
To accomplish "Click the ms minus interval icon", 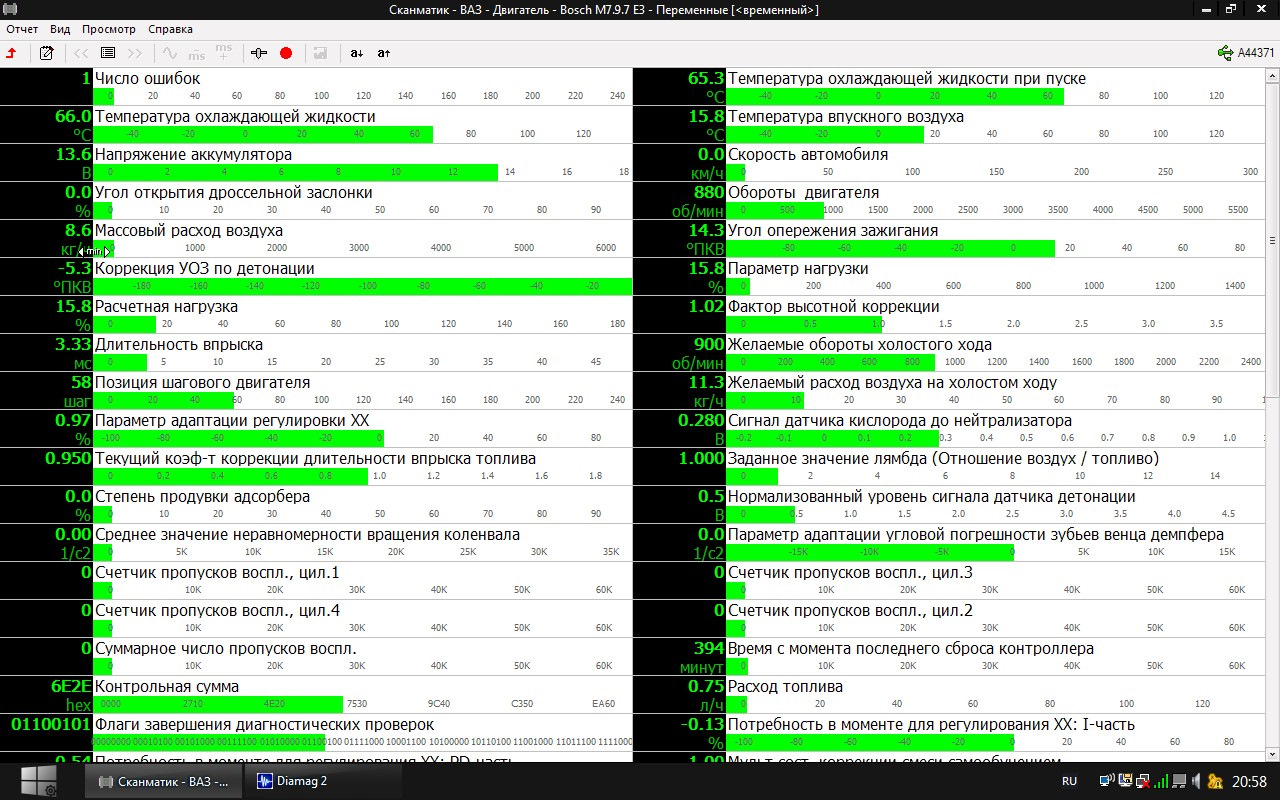I will tap(197, 53).
